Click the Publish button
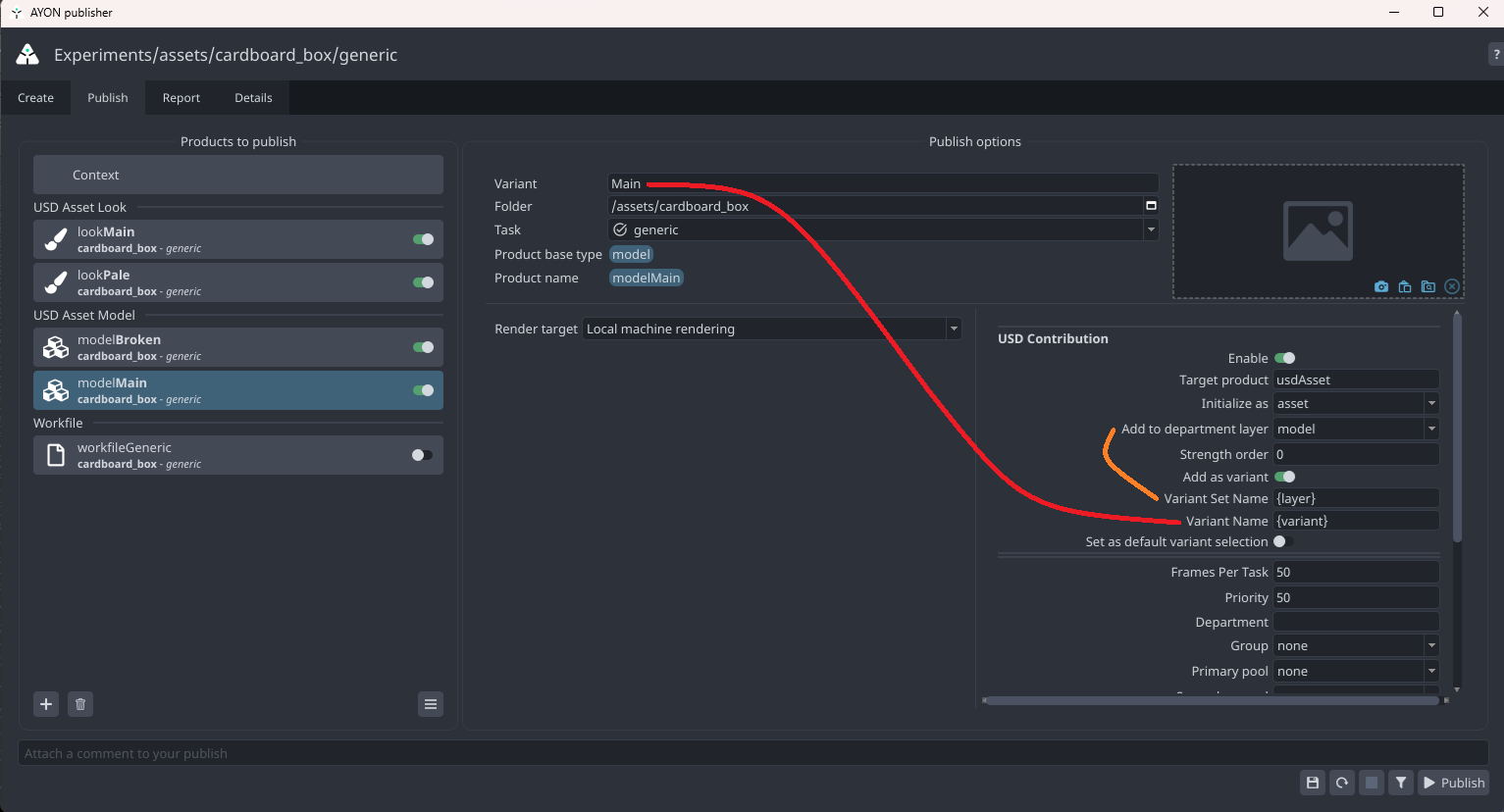Image resolution: width=1504 pixels, height=812 pixels. coord(1453,783)
